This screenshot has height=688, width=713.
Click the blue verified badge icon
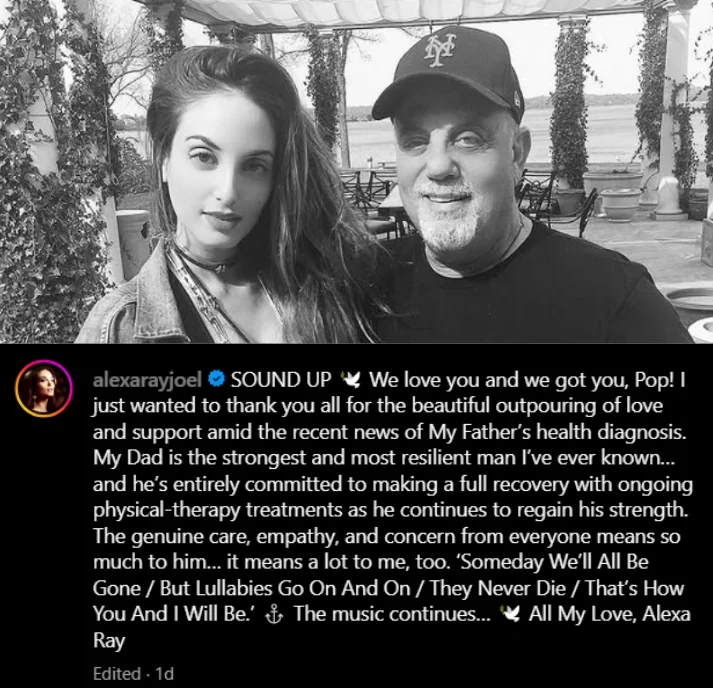(x=216, y=378)
